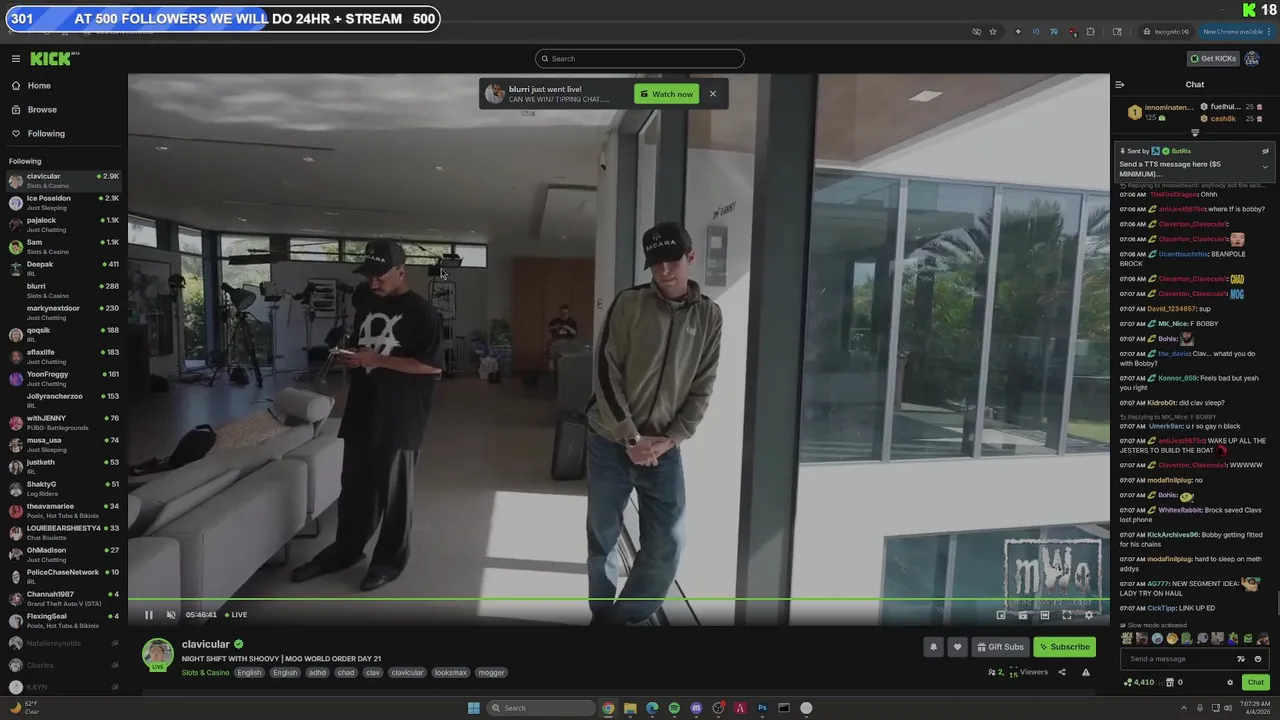Open chat settings gear
This screenshot has height=720, width=1280.
click(x=1230, y=683)
